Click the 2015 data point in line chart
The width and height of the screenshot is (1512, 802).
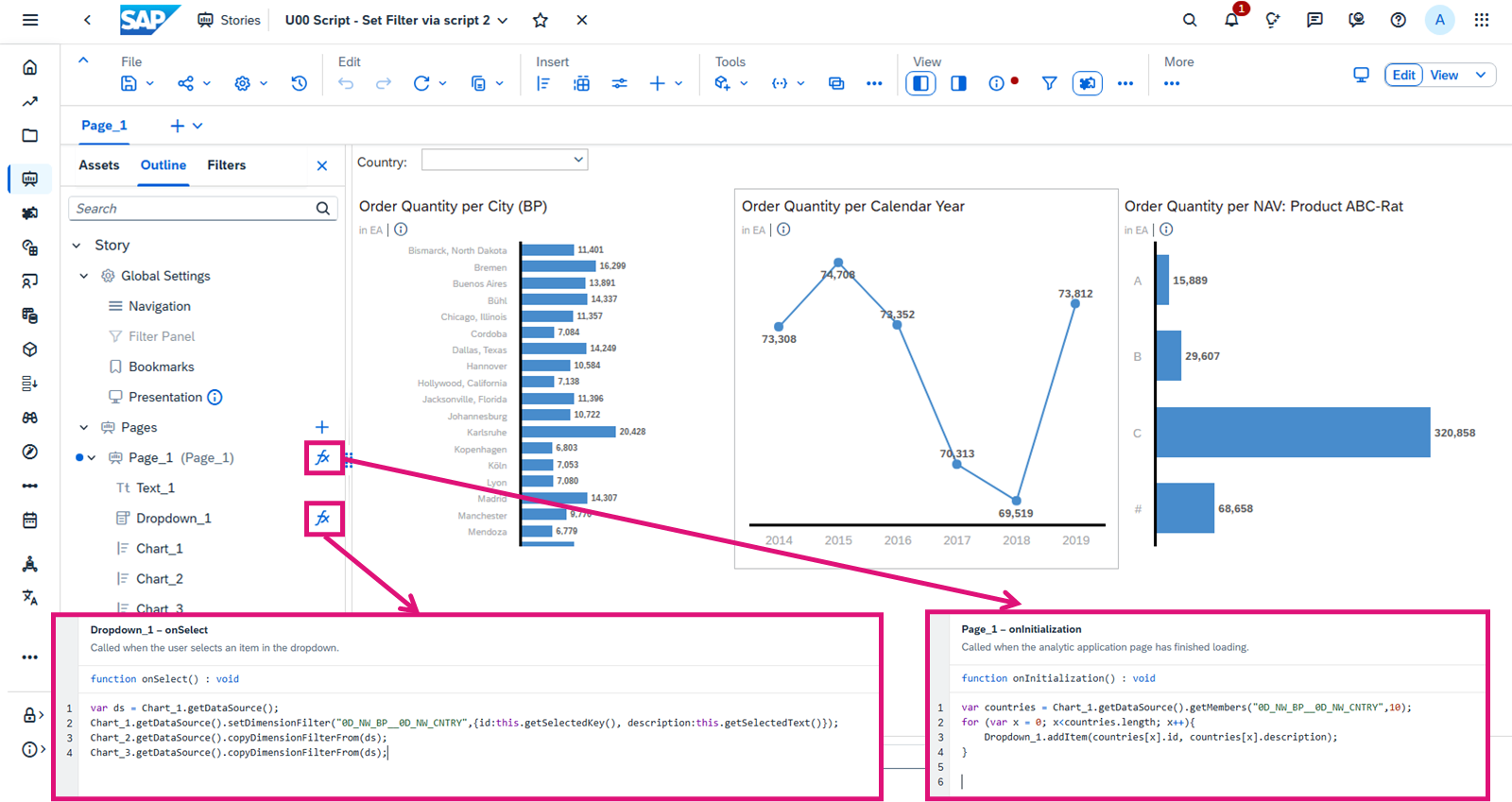(838, 263)
